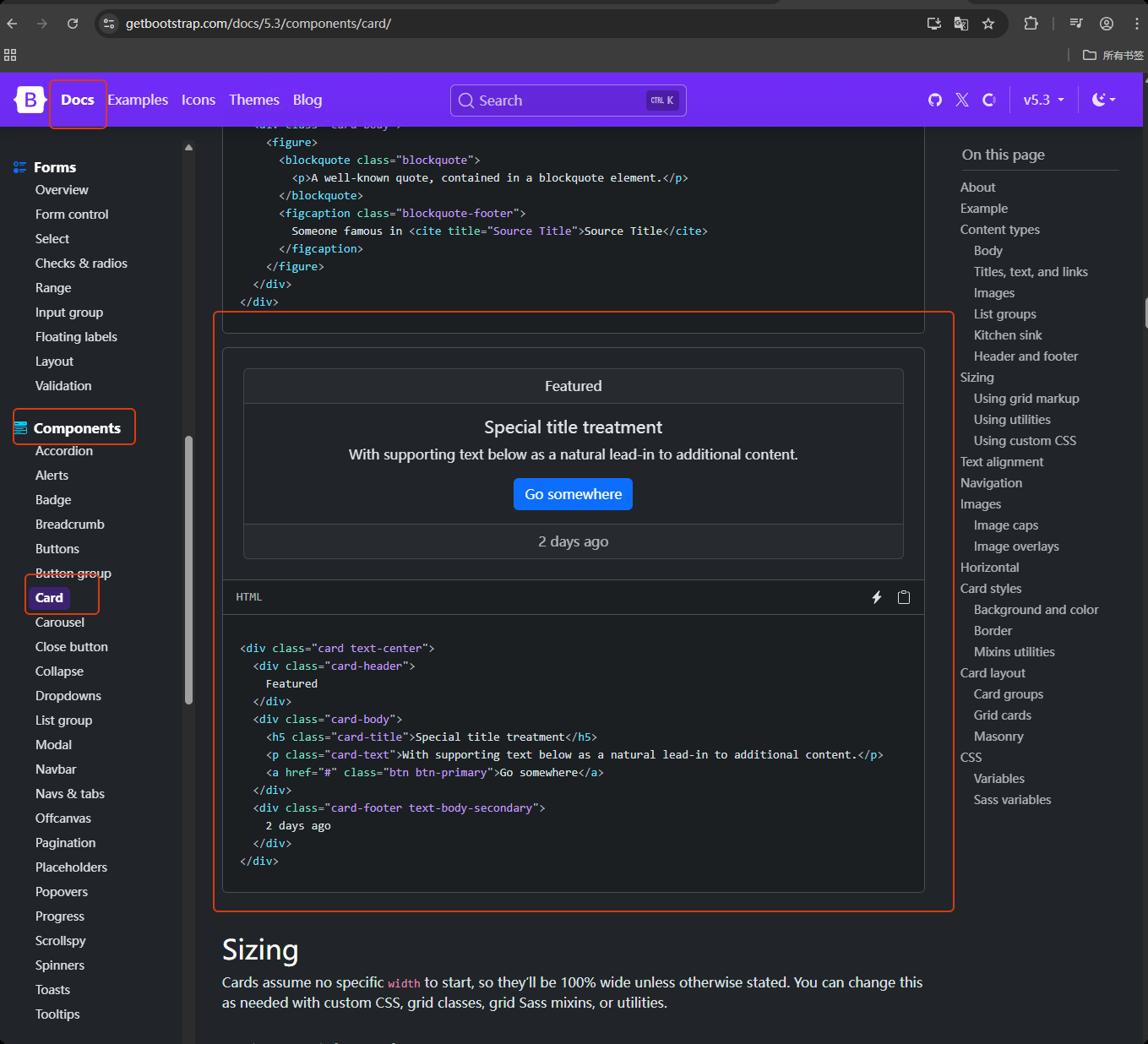Open browser extensions puzzle icon
This screenshot has width=1148, height=1044.
(1031, 24)
